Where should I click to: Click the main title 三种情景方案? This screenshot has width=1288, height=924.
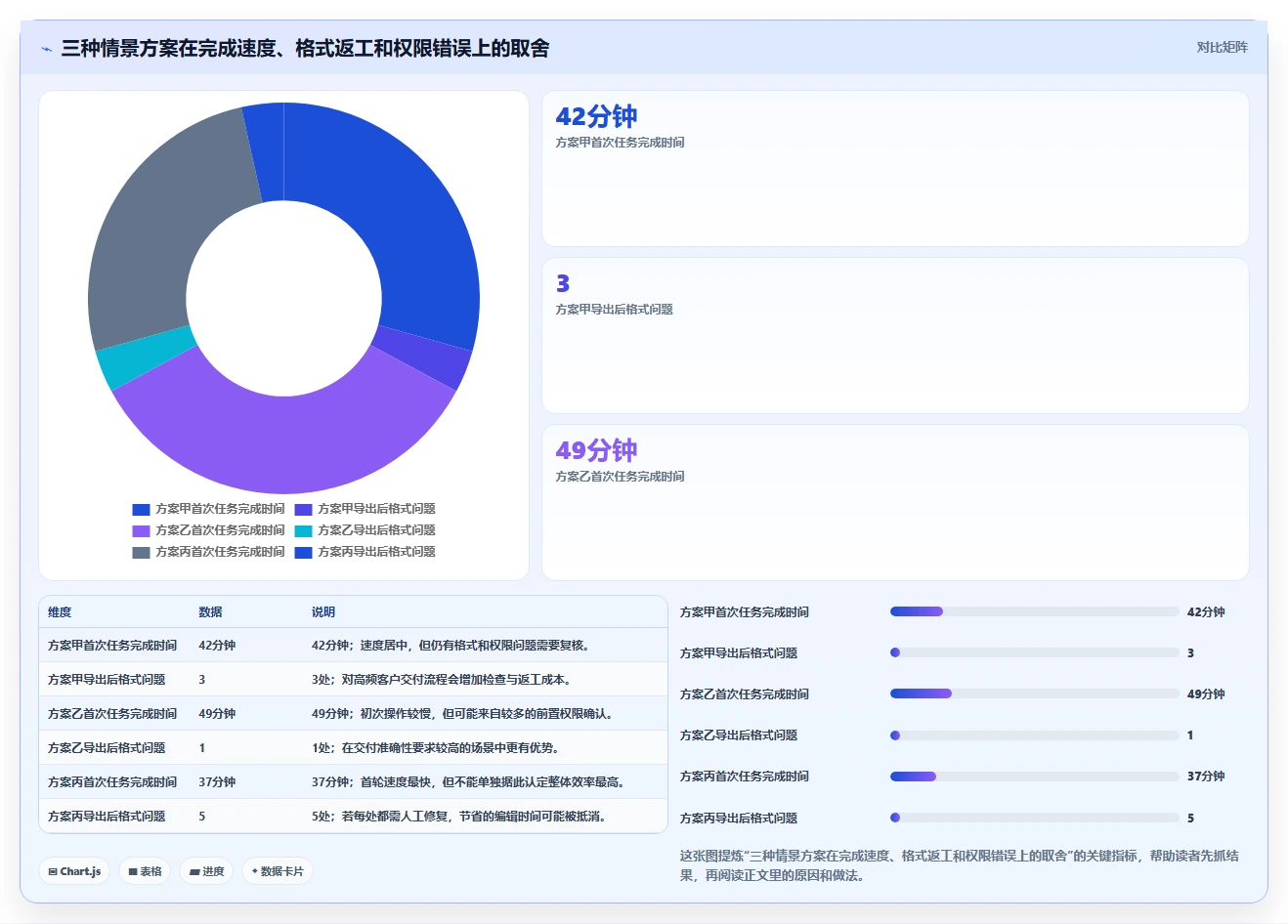(x=305, y=48)
